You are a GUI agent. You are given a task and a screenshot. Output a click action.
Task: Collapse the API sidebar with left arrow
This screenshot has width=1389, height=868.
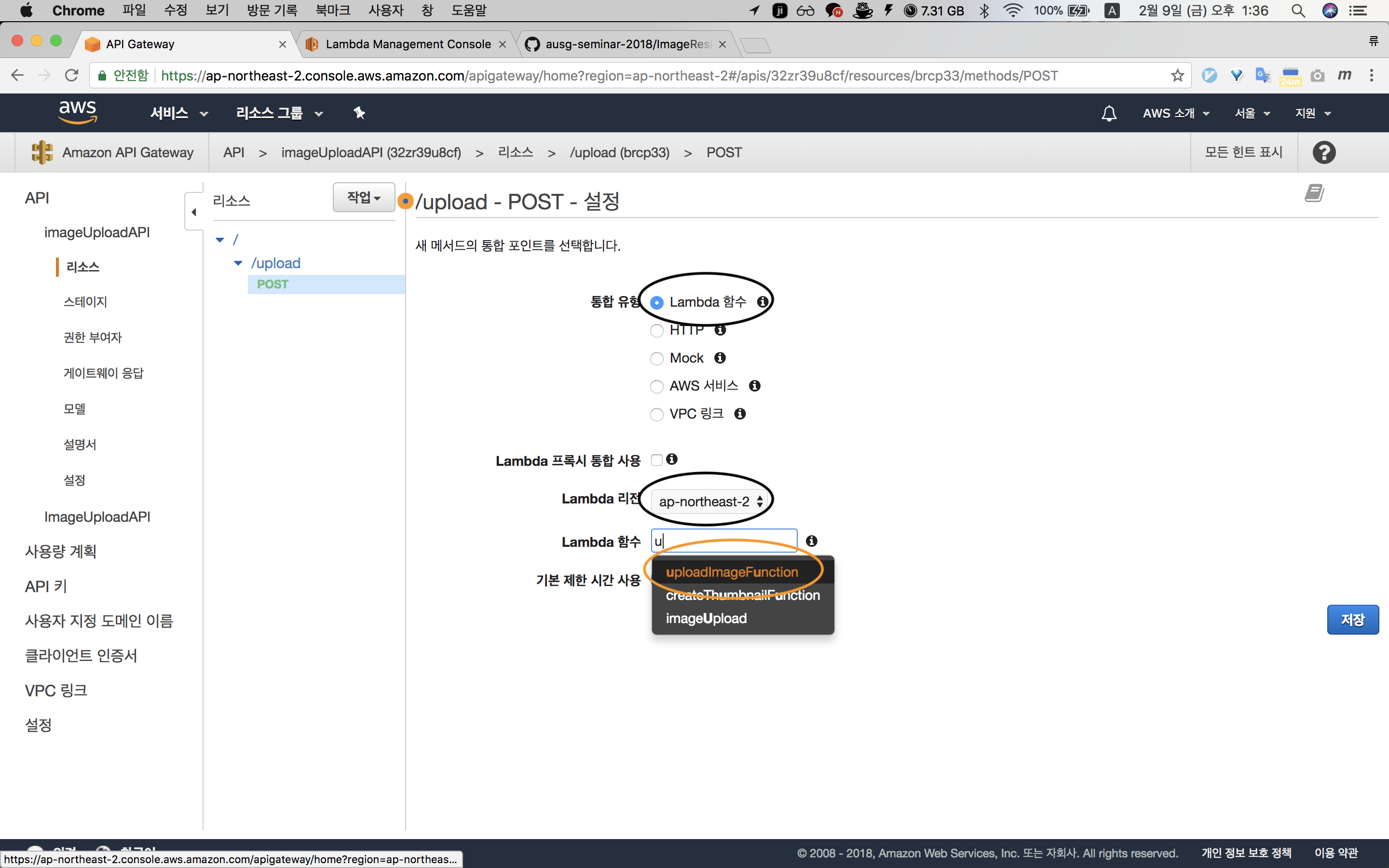tap(194, 212)
